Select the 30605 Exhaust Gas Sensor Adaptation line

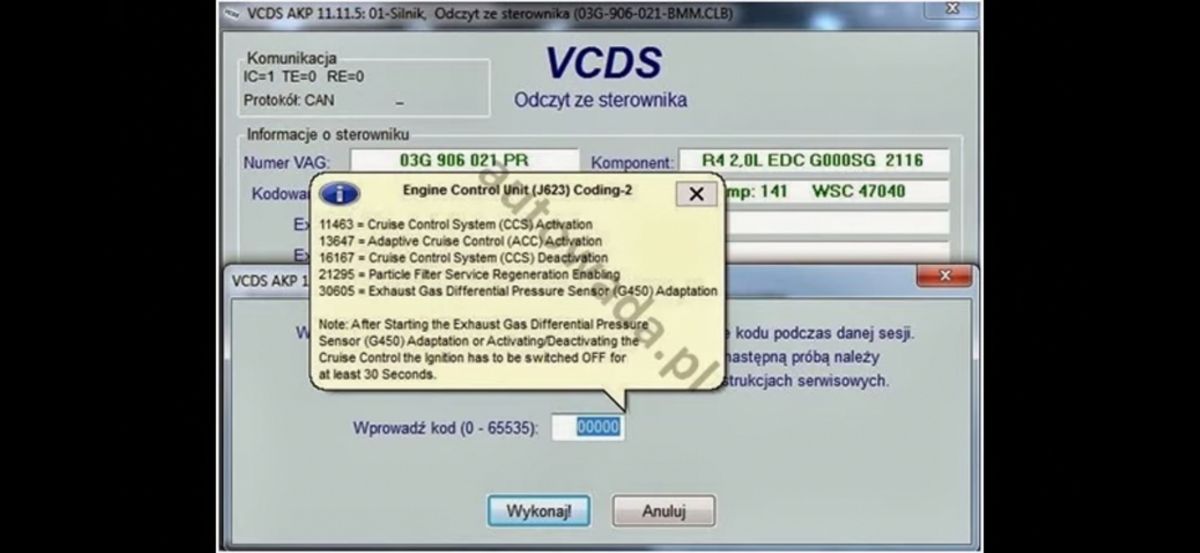click(x=518, y=291)
